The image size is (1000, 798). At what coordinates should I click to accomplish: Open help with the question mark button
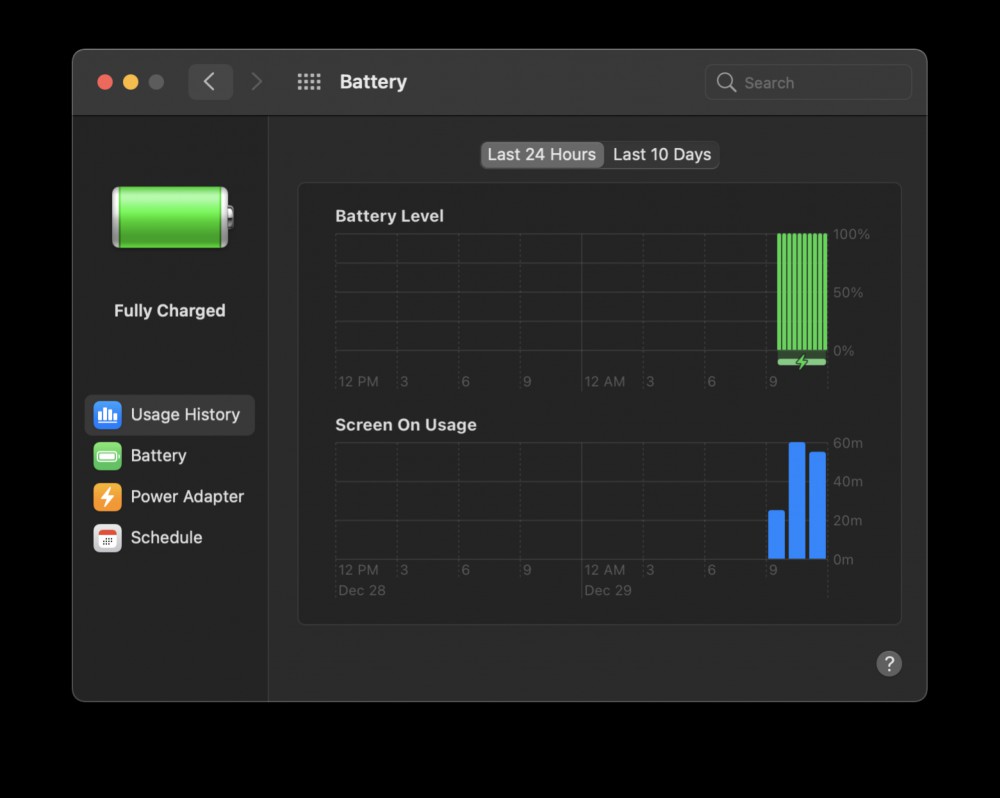coord(888,663)
